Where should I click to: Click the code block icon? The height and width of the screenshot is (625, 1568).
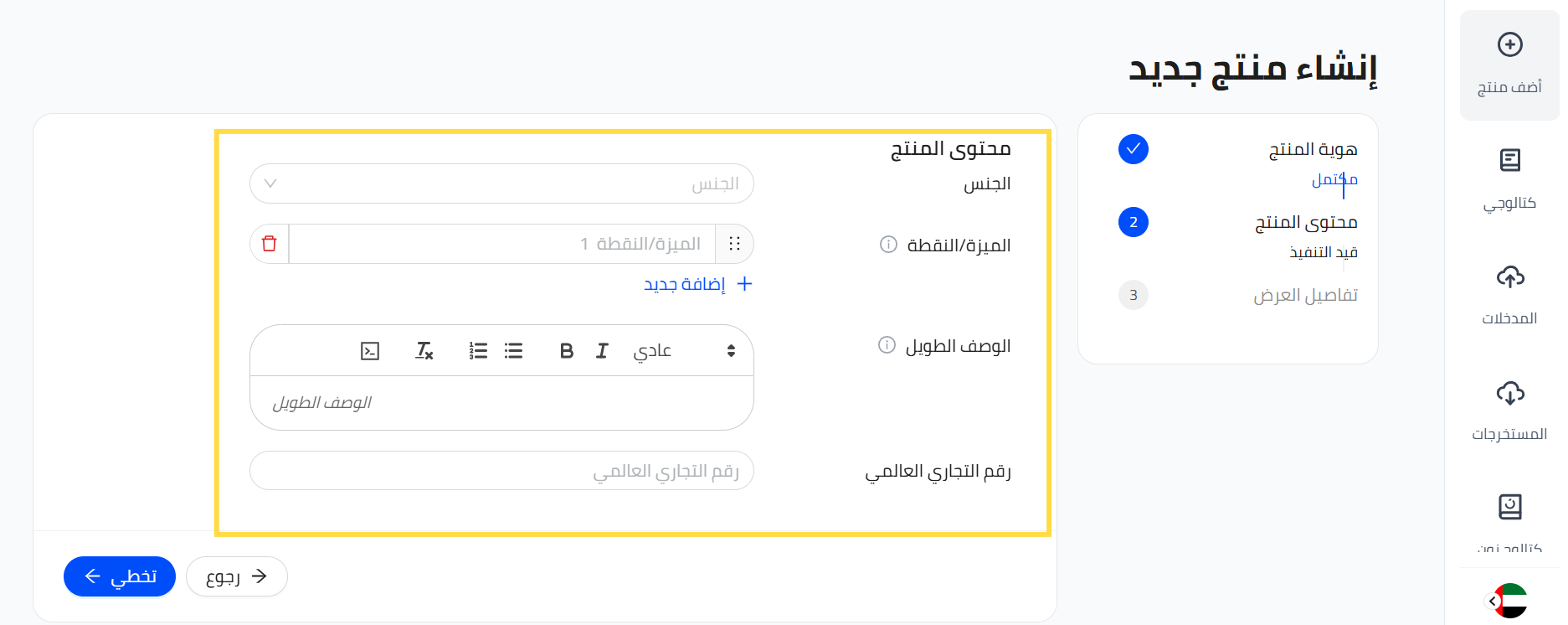coord(370,351)
